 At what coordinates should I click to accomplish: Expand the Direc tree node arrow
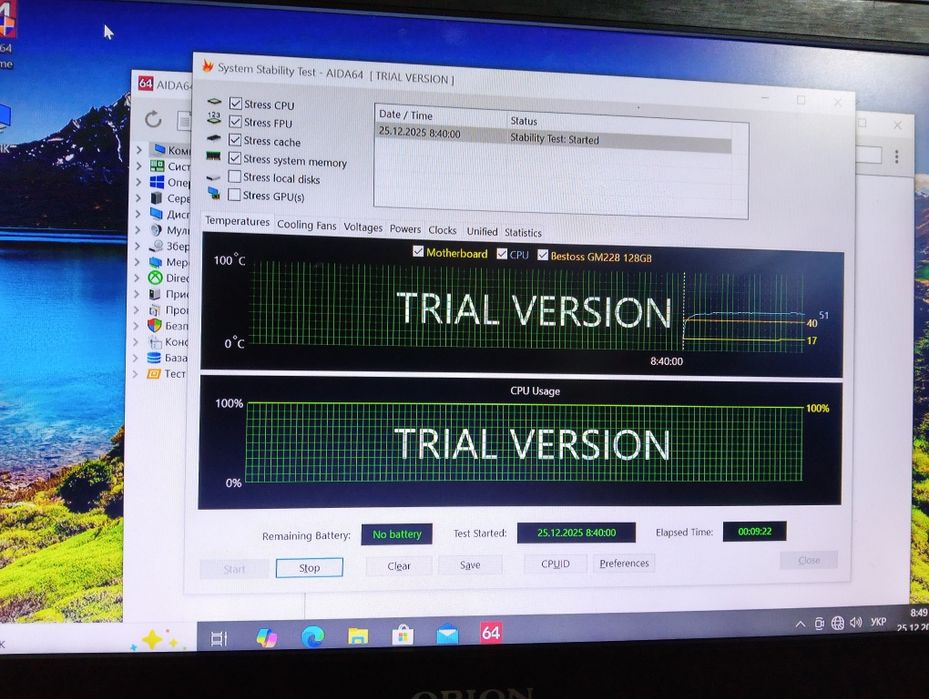[x=137, y=278]
